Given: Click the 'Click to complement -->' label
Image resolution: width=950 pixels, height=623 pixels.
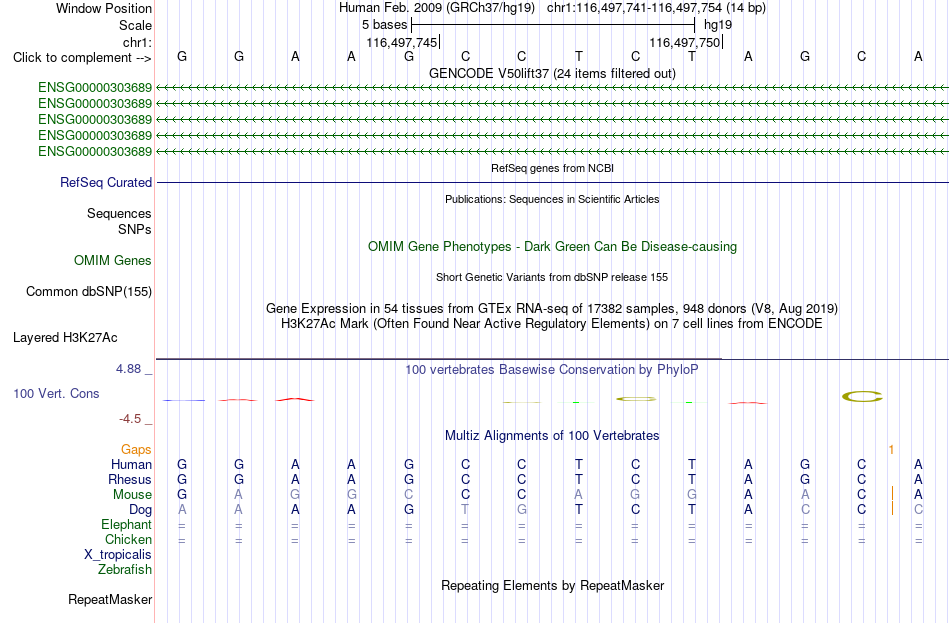Looking at the screenshot, I should (82, 58).
